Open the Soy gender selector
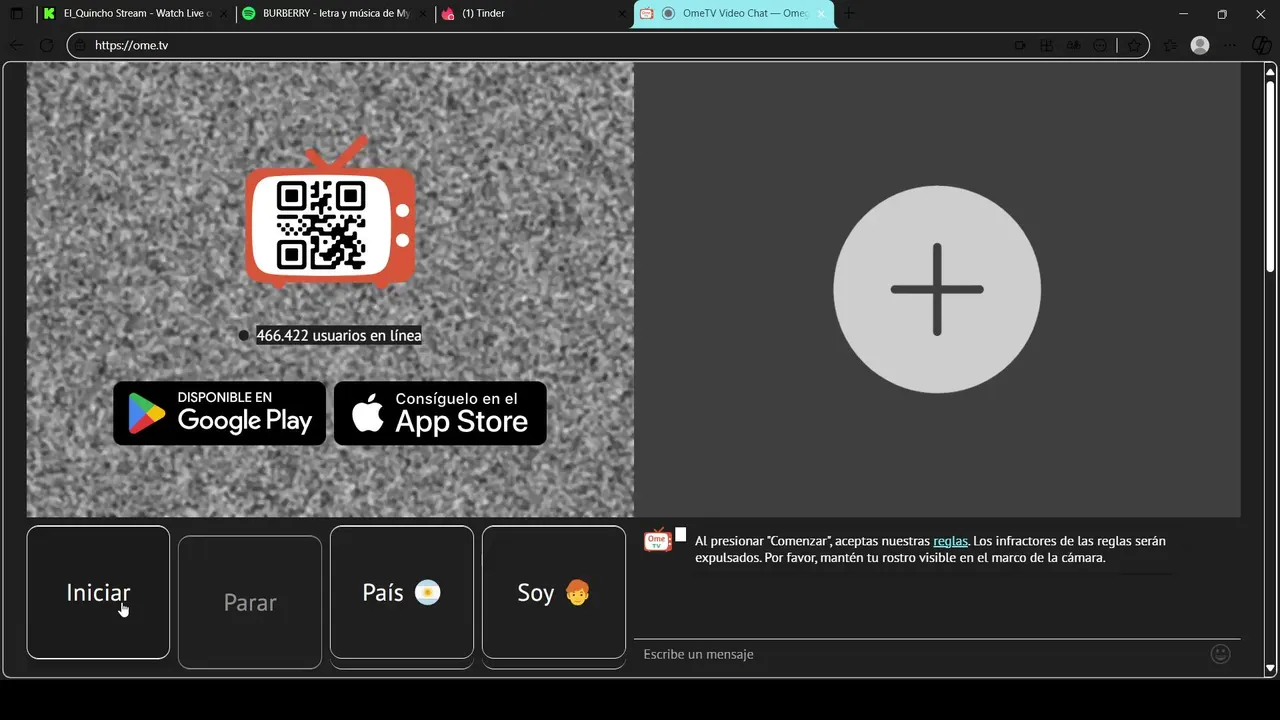Viewport: 1280px width, 720px height. click(554, 592)
